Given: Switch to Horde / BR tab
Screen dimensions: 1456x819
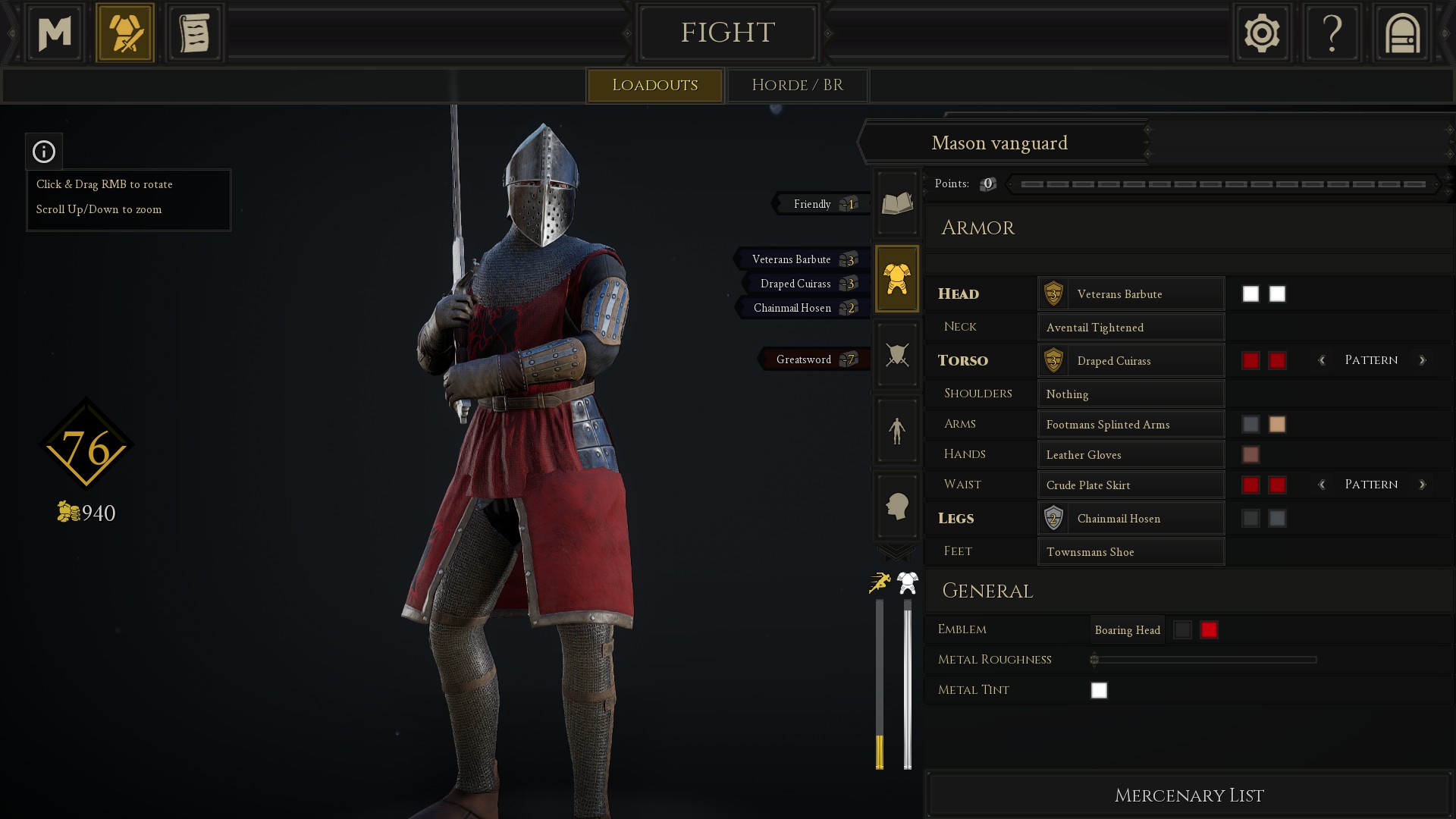Looking at the screenshot, I should 797,85.
